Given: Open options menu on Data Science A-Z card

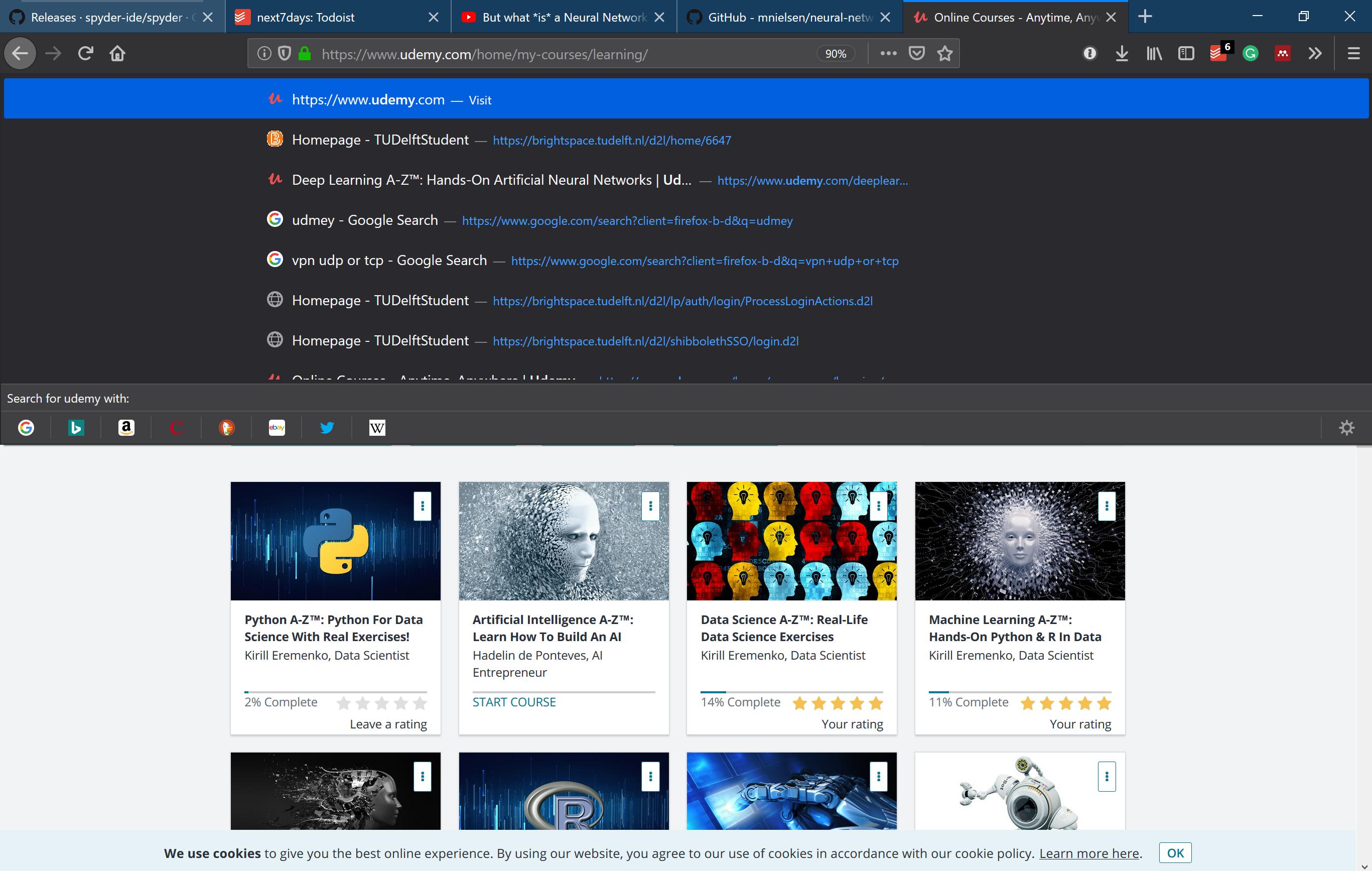Looking at the screenshot, I should click(879, 506).
